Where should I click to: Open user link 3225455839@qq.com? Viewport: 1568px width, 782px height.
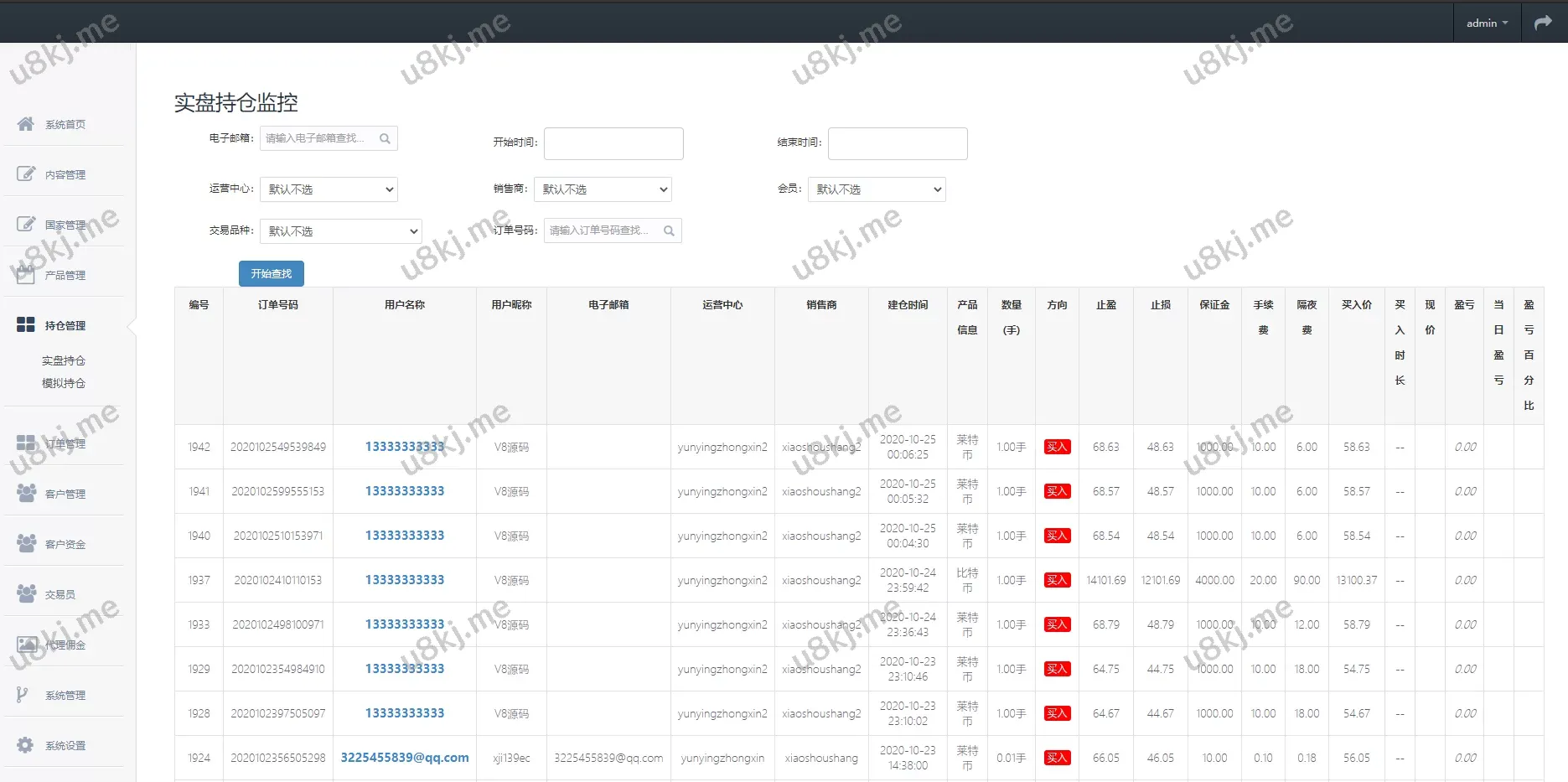[x=405, y=758]
